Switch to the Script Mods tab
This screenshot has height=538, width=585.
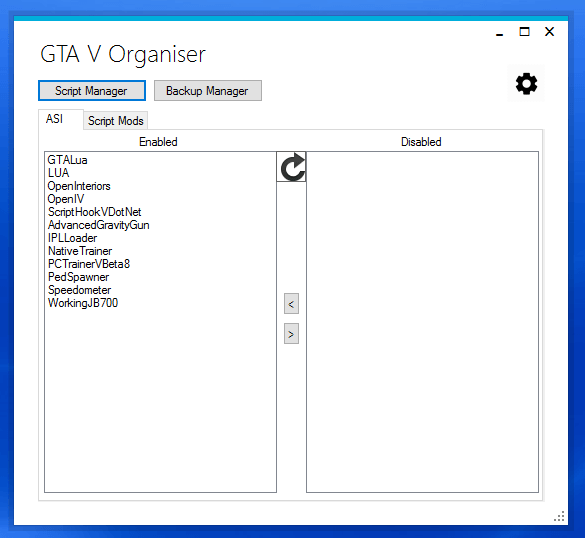116,121
